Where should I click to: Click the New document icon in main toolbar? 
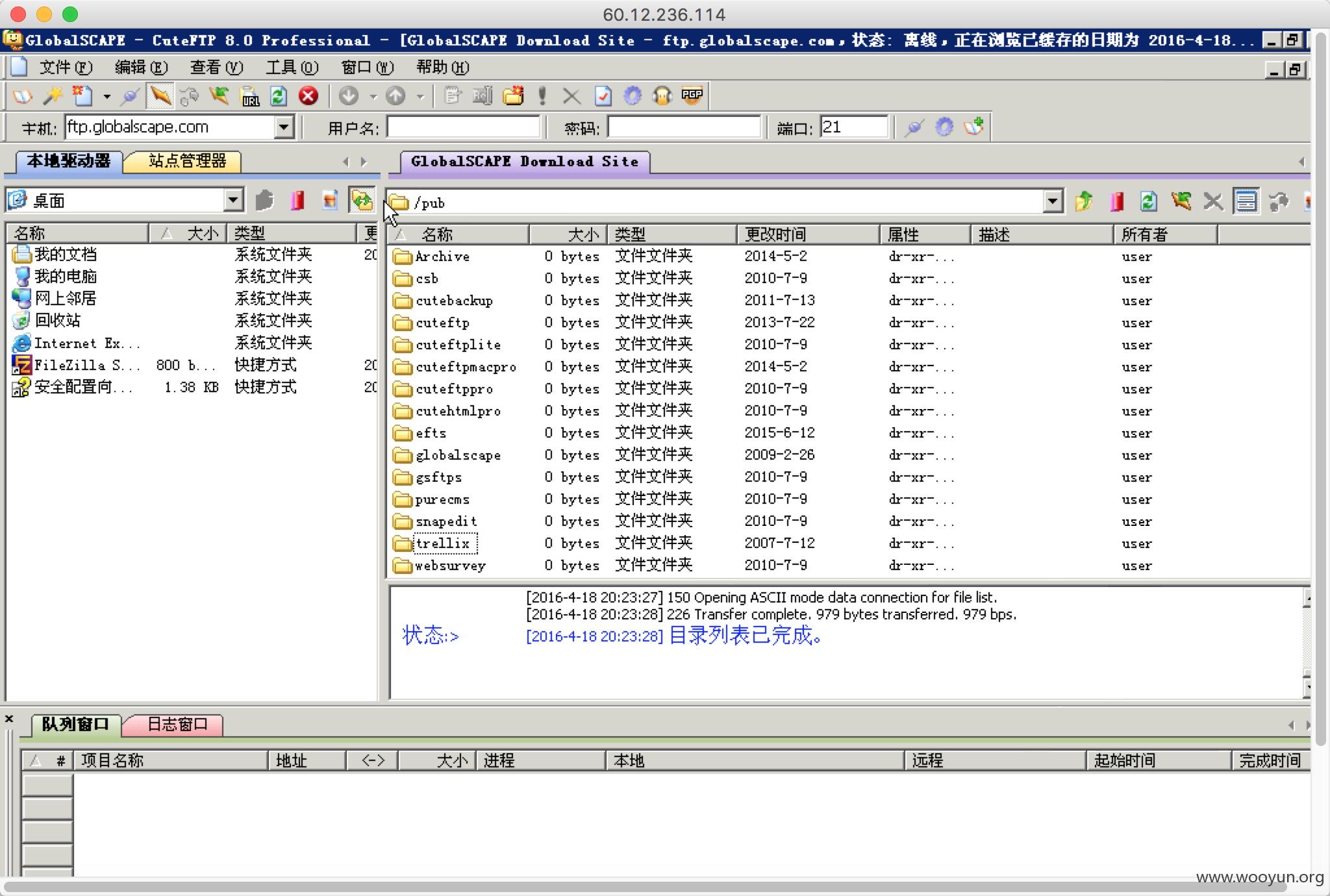pyautogui.click(x=82, y=96)
